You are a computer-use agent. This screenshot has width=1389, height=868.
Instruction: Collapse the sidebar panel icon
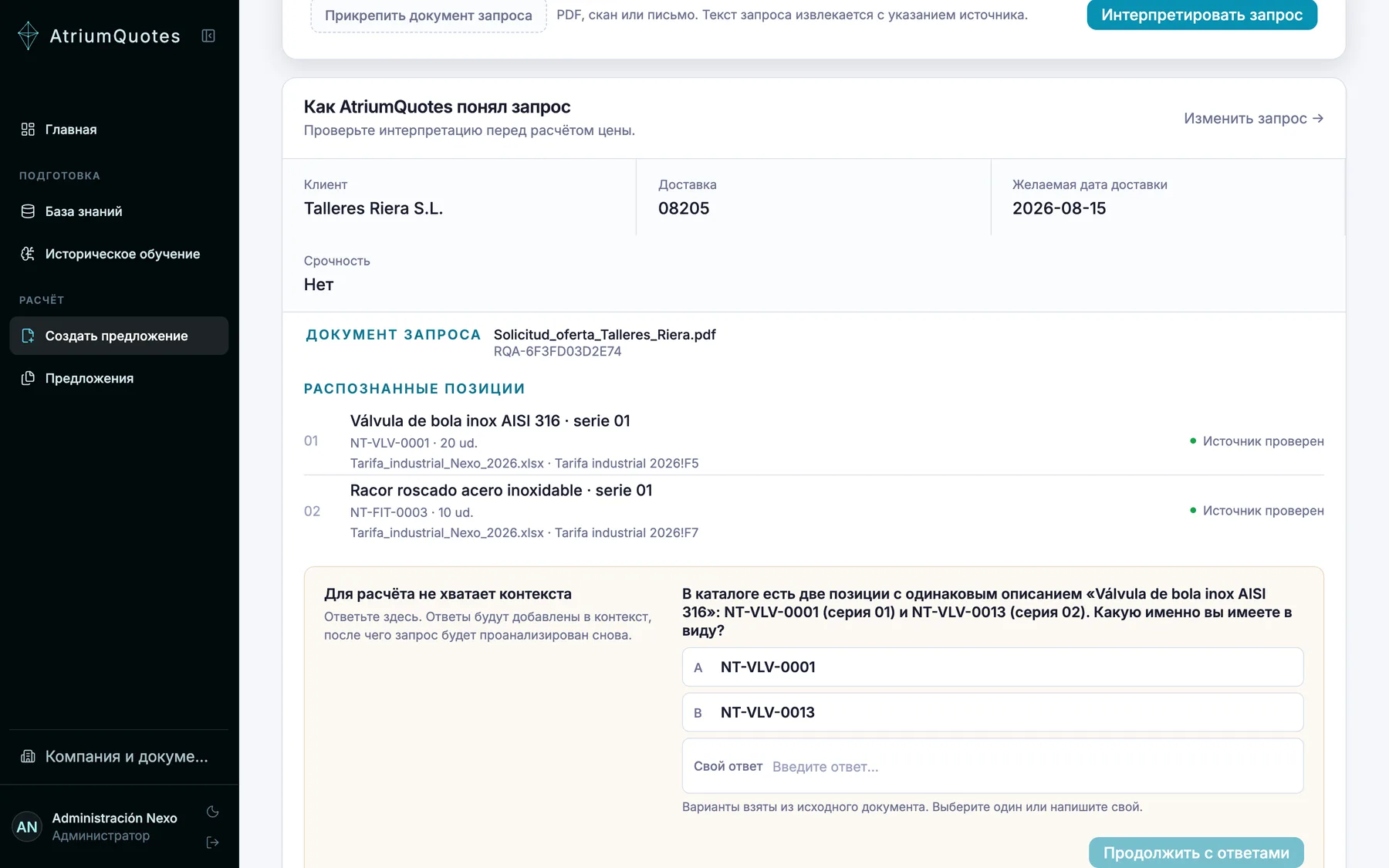click(x=208, y=35)
